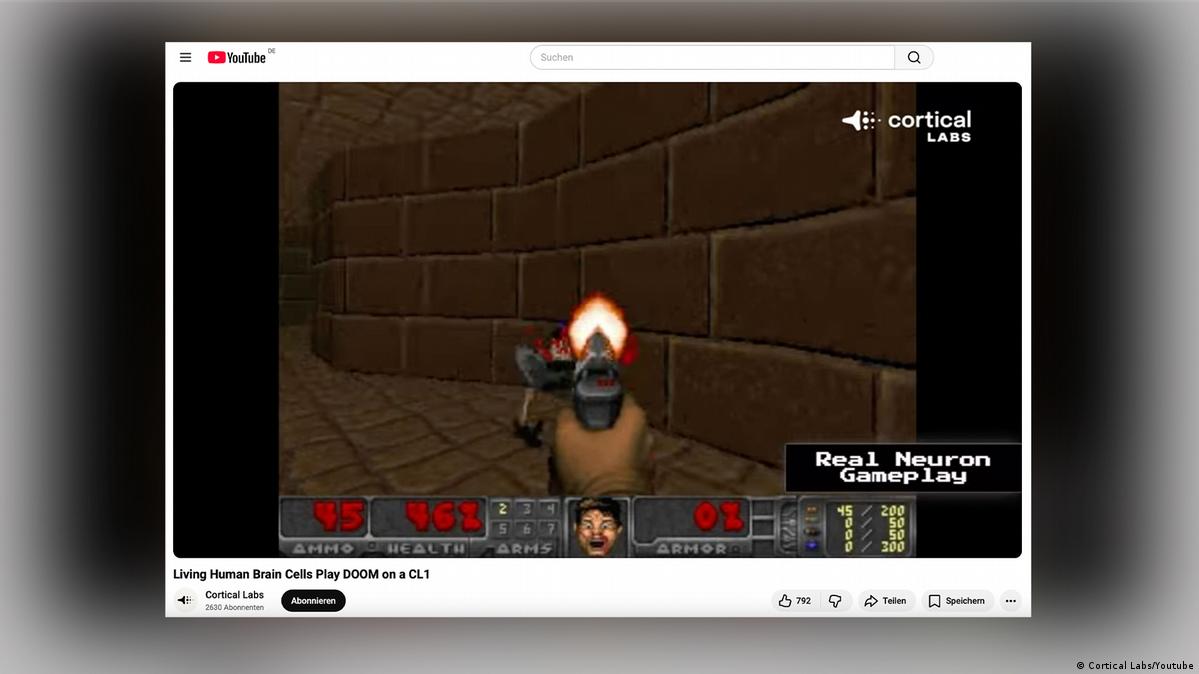1199x674 pixels.
Task: Share the video via Teilen
Action: (x=885, y=601)
